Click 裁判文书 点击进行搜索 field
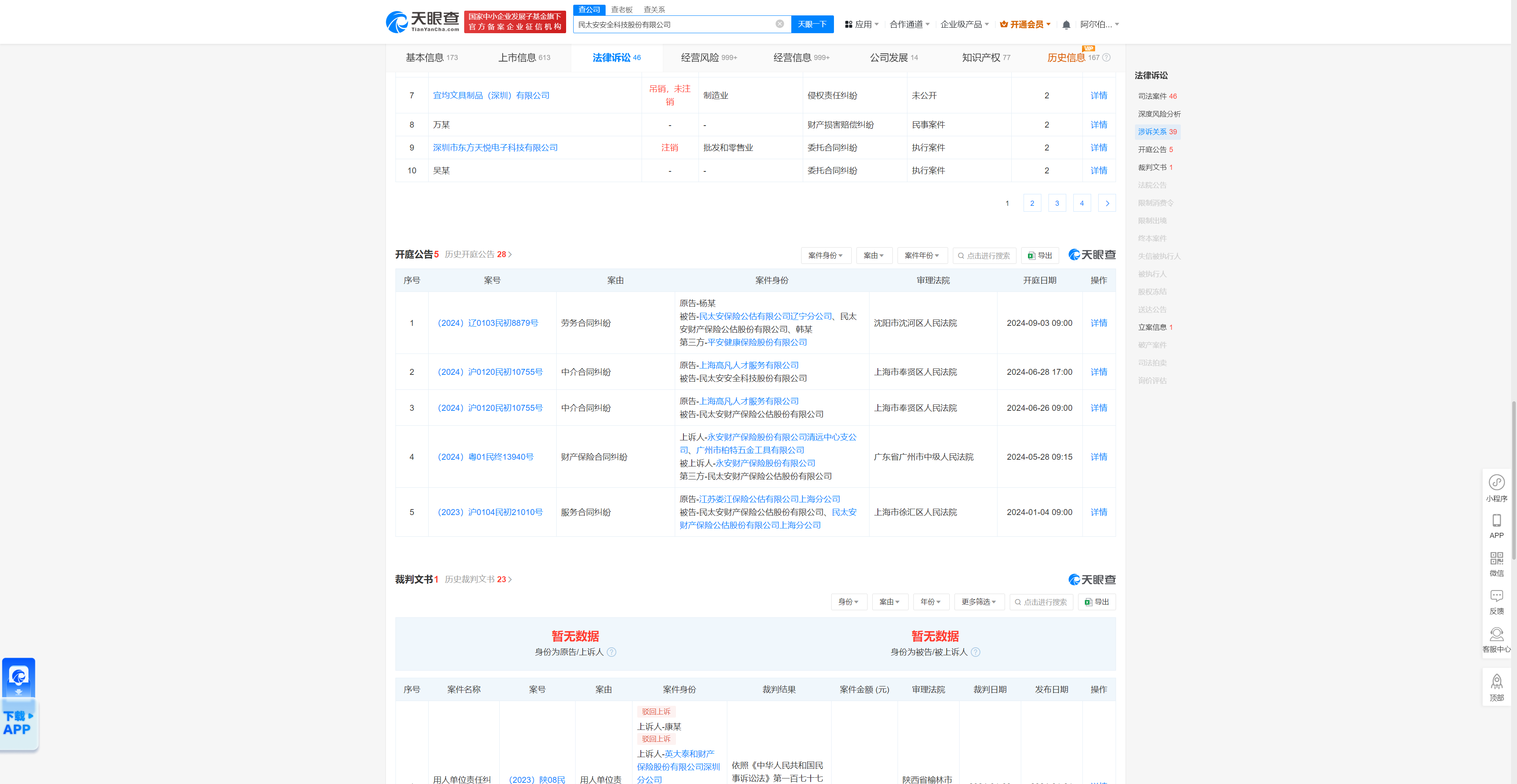The image size is (1517, 784). (x=1041, y=602)
